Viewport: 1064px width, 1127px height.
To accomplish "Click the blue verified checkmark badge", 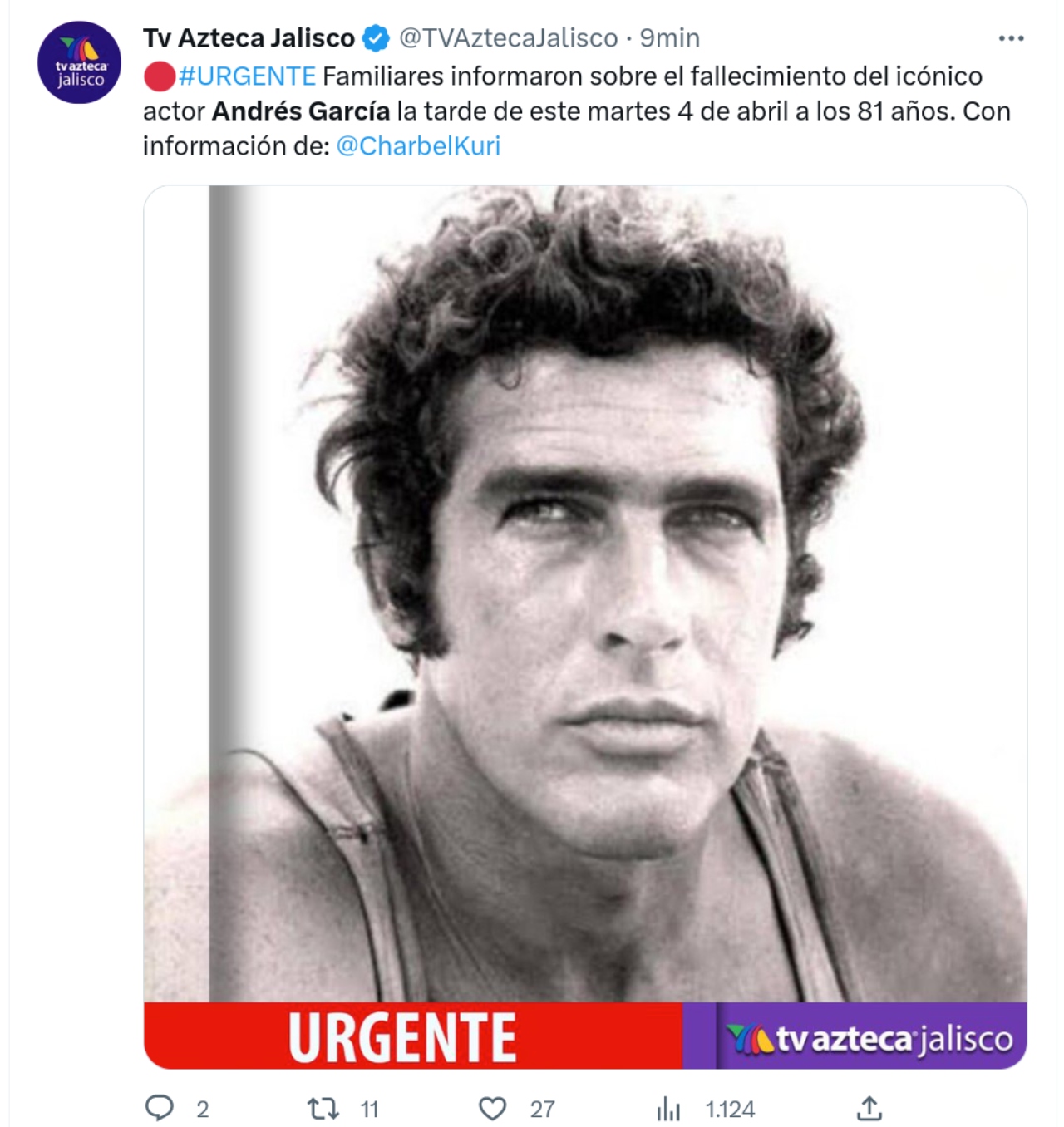I will tap(377, 38).
